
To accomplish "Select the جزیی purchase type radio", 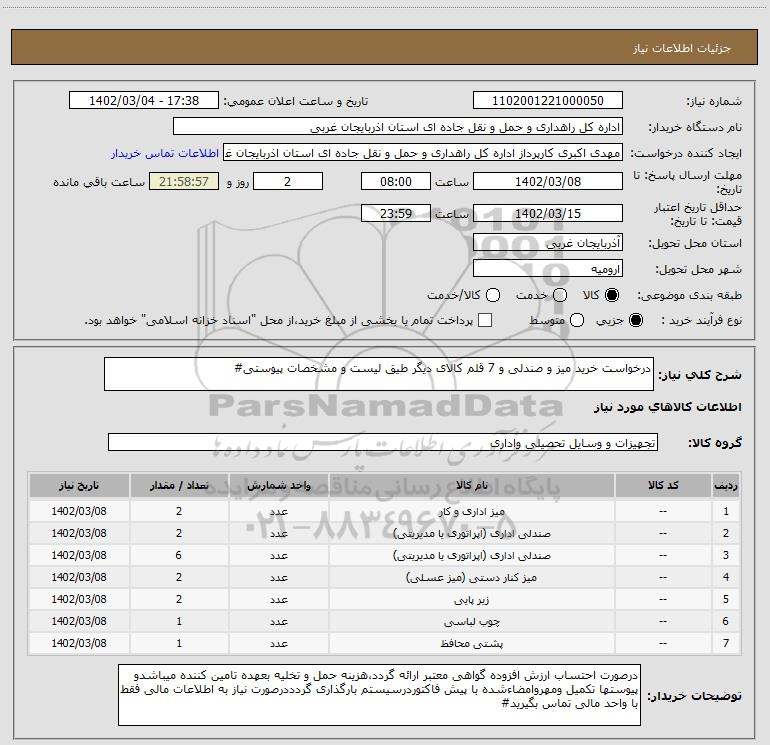I will pos(635,320).
